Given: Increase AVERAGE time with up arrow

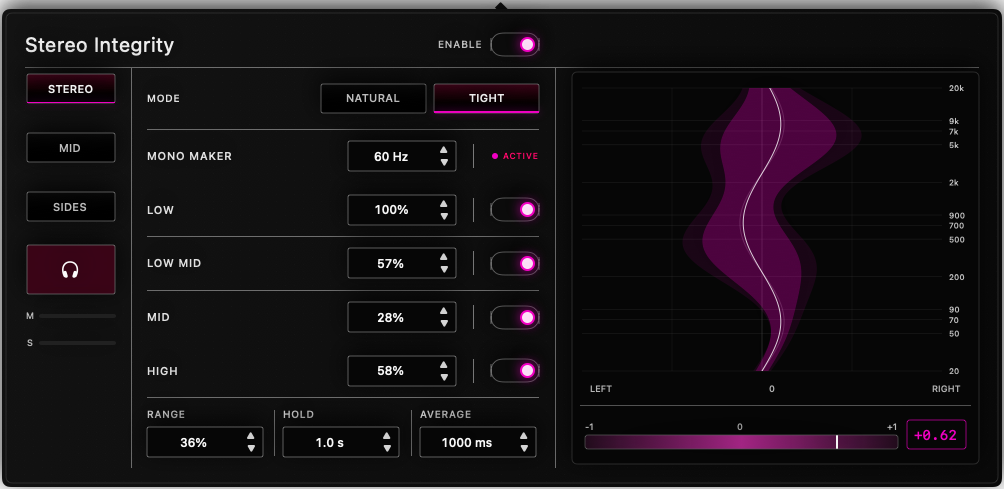Looking at the screenshot, I should pos(524,437).
